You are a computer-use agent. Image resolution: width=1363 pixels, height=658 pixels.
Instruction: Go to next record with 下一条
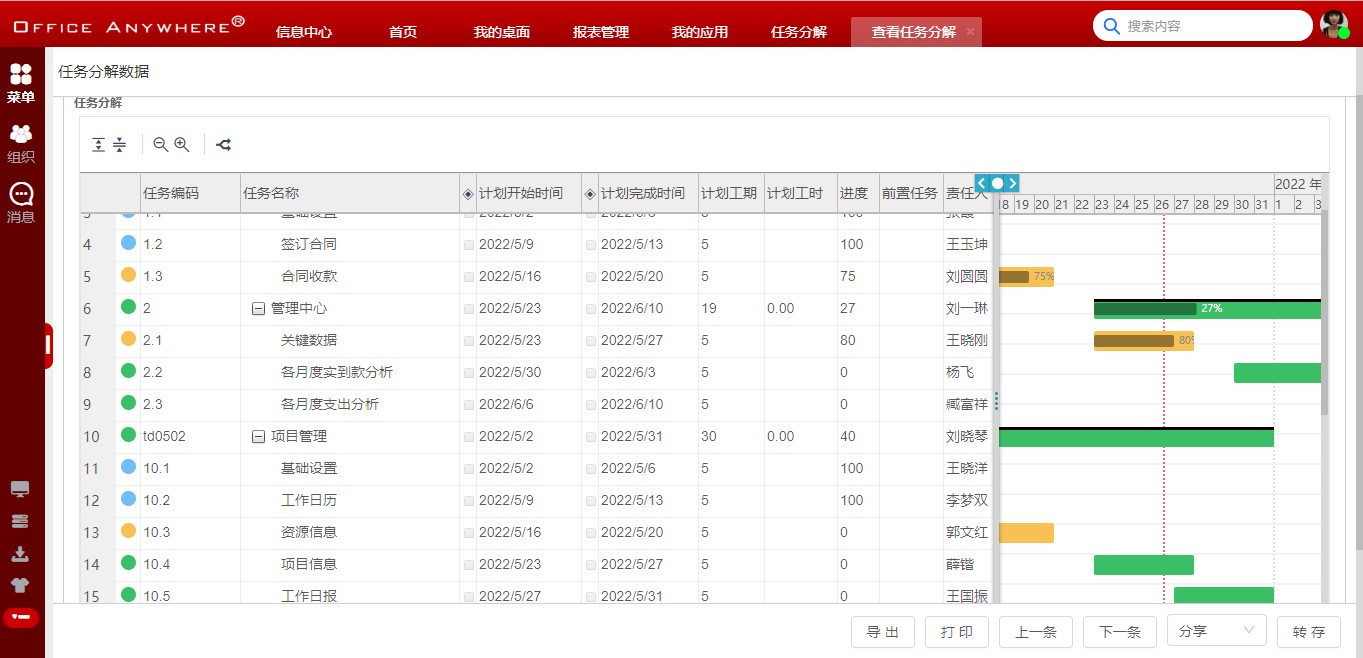click(x=1120, y=632)
